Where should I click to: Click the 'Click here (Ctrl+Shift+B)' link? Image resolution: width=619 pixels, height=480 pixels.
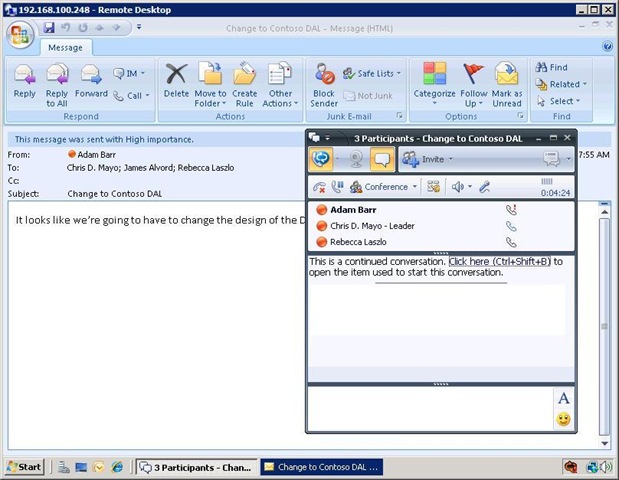[x=499, y=261]
